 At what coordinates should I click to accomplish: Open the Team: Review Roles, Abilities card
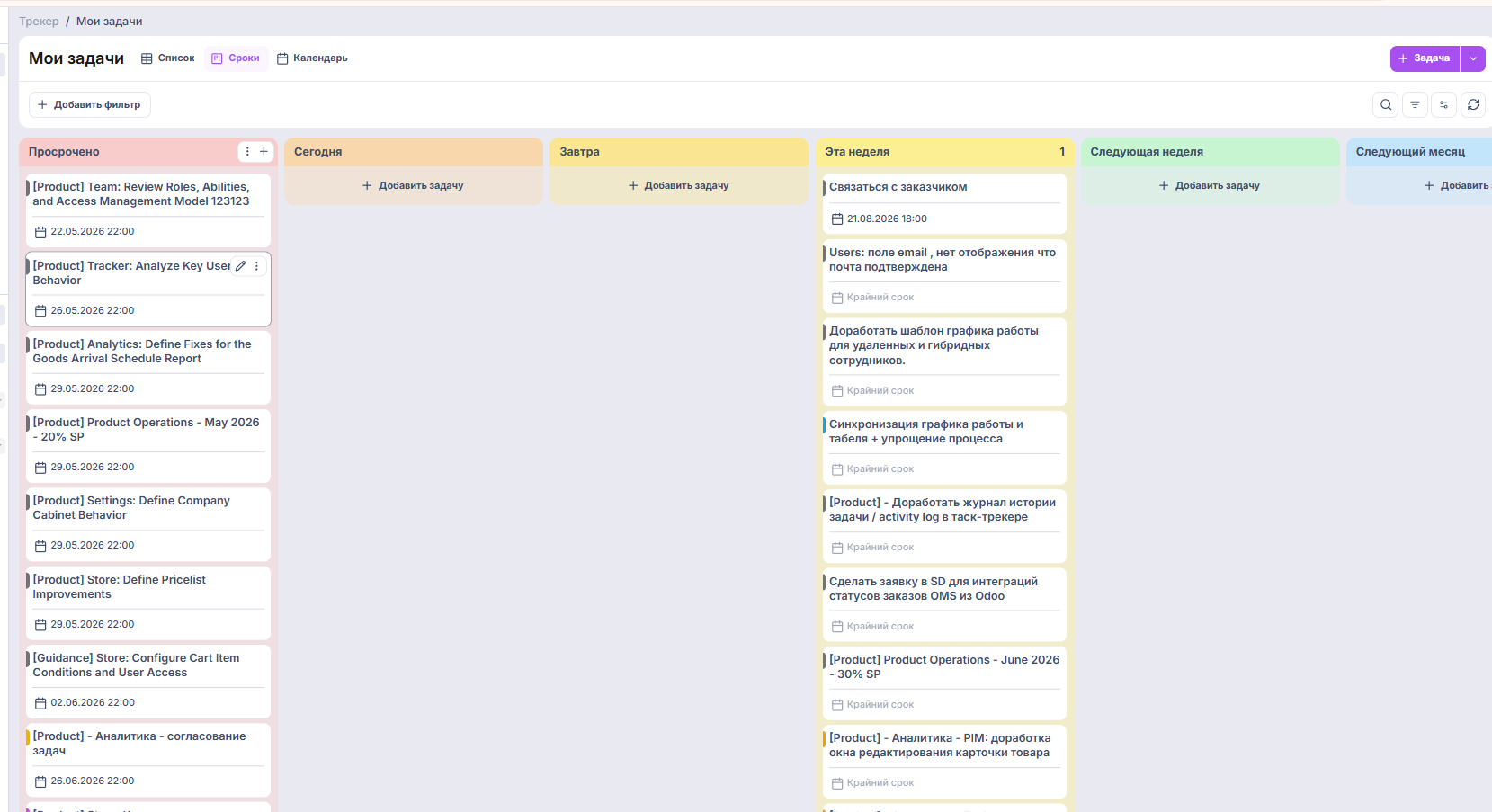pos(148,210)
